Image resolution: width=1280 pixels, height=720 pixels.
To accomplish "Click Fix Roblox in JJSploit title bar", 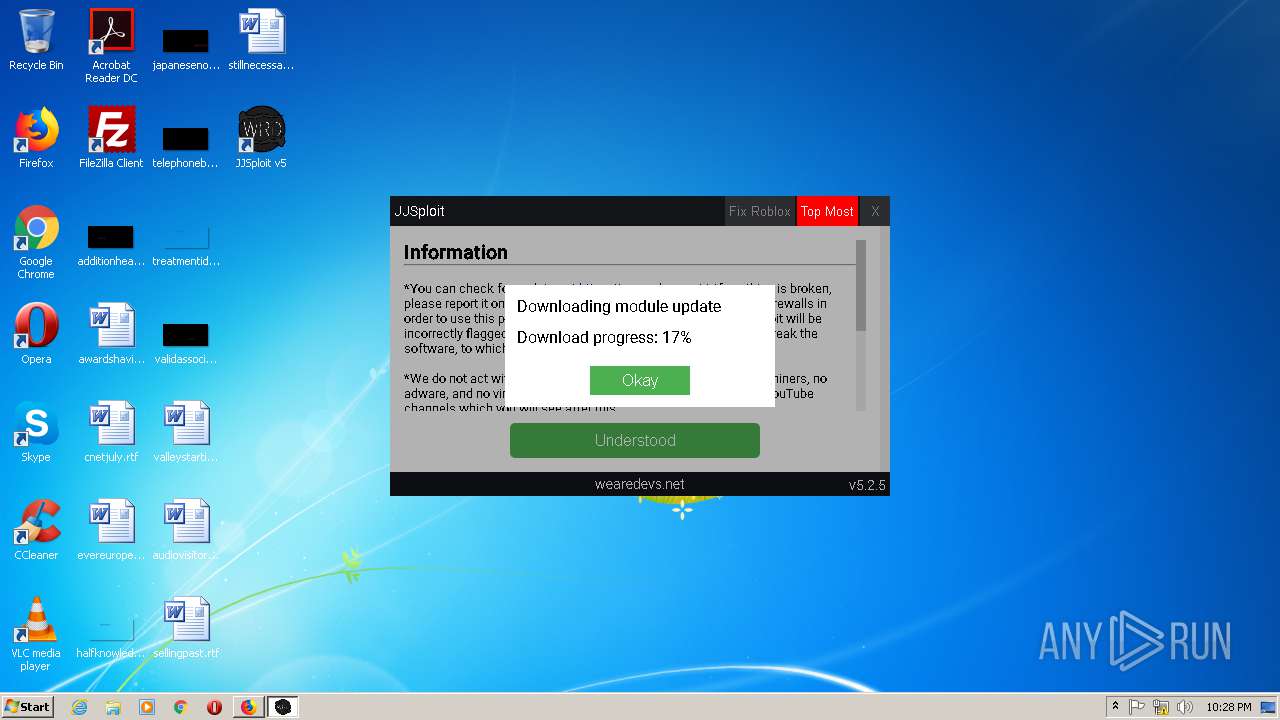I will coord(760,211).
